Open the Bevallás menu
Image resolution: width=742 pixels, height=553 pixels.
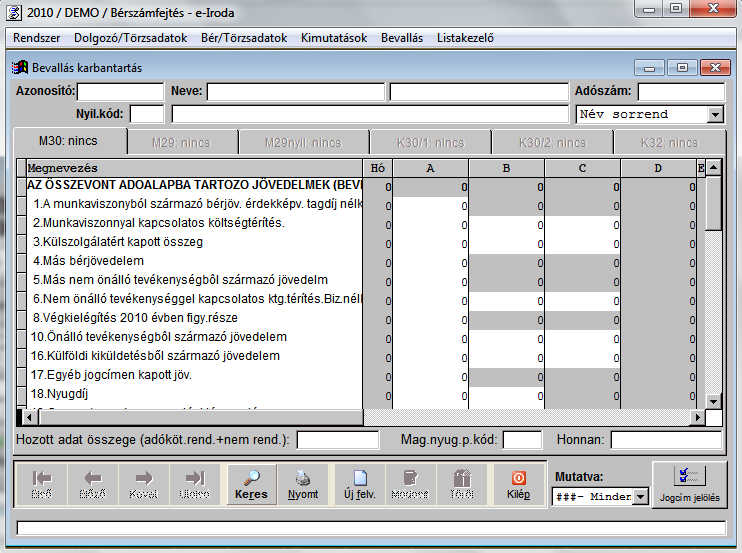pos(402,38)
